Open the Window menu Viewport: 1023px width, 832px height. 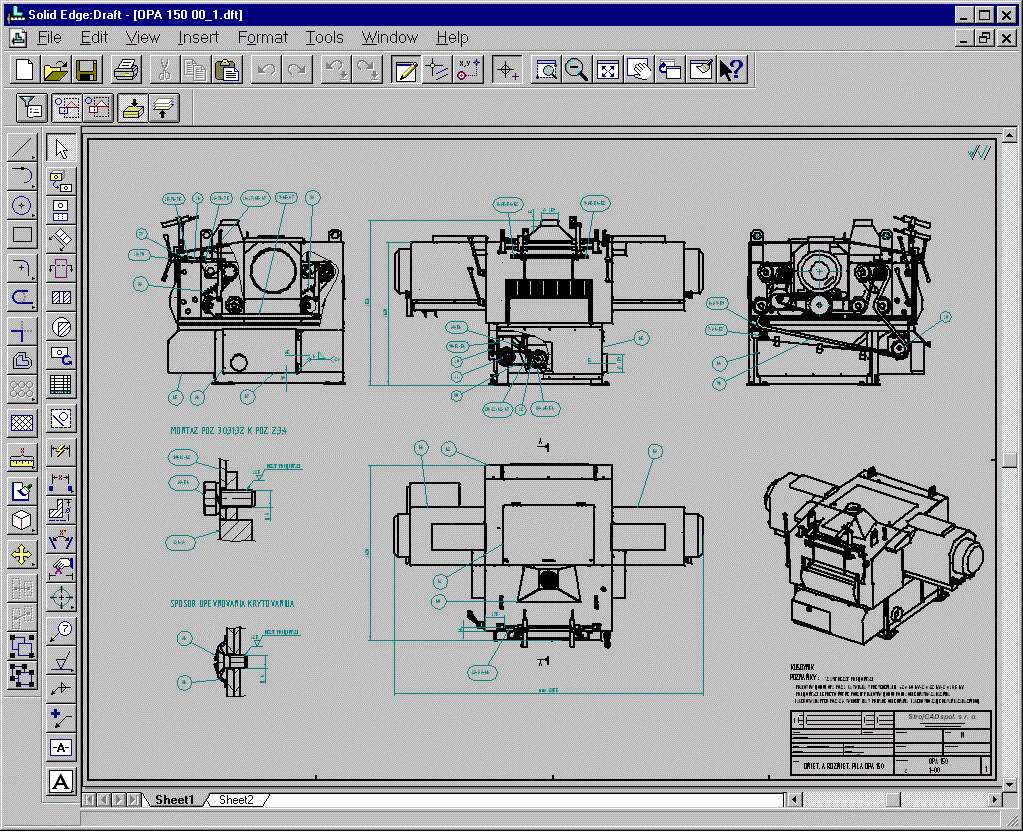coord(389,38)
